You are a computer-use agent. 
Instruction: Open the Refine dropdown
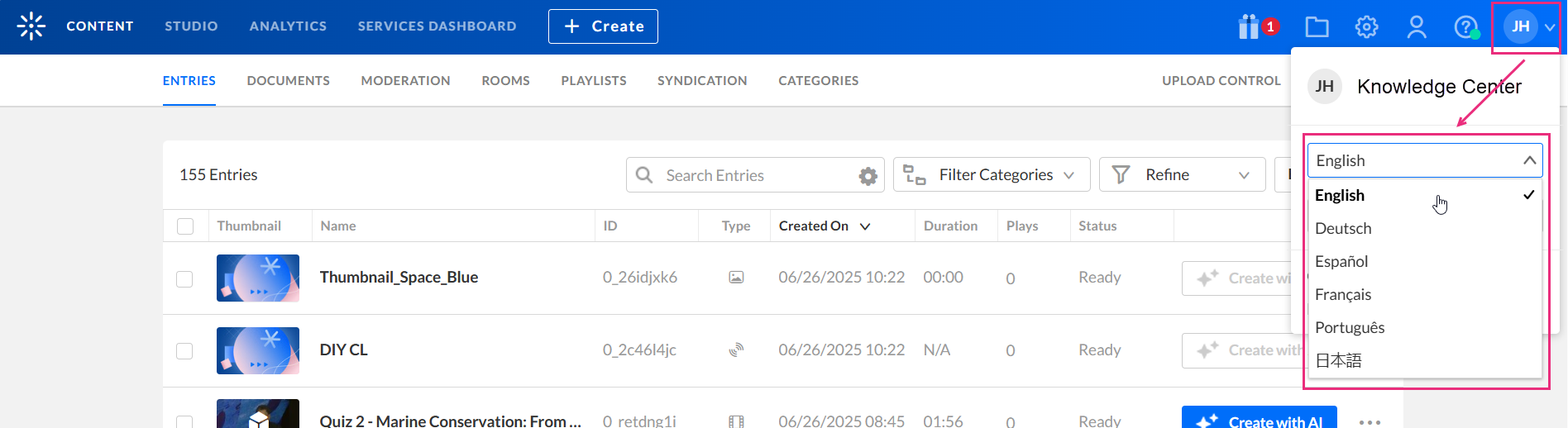tap(1182, 175)
